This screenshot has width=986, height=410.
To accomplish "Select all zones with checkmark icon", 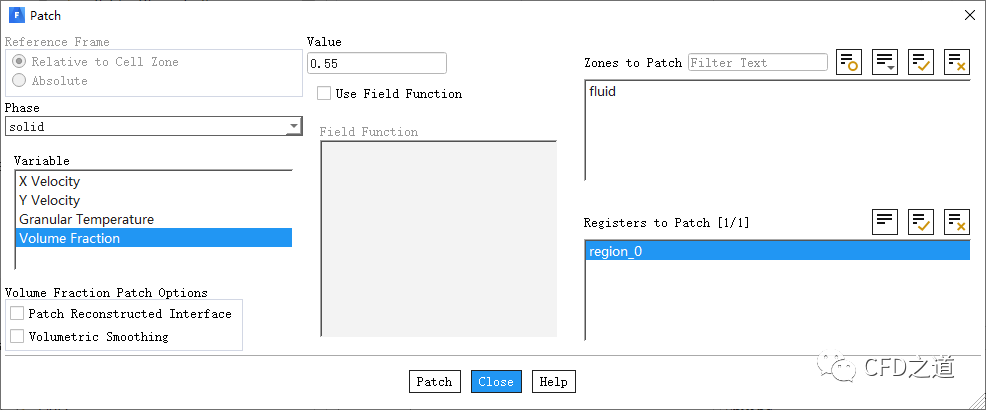I will (x=921, y=62).
